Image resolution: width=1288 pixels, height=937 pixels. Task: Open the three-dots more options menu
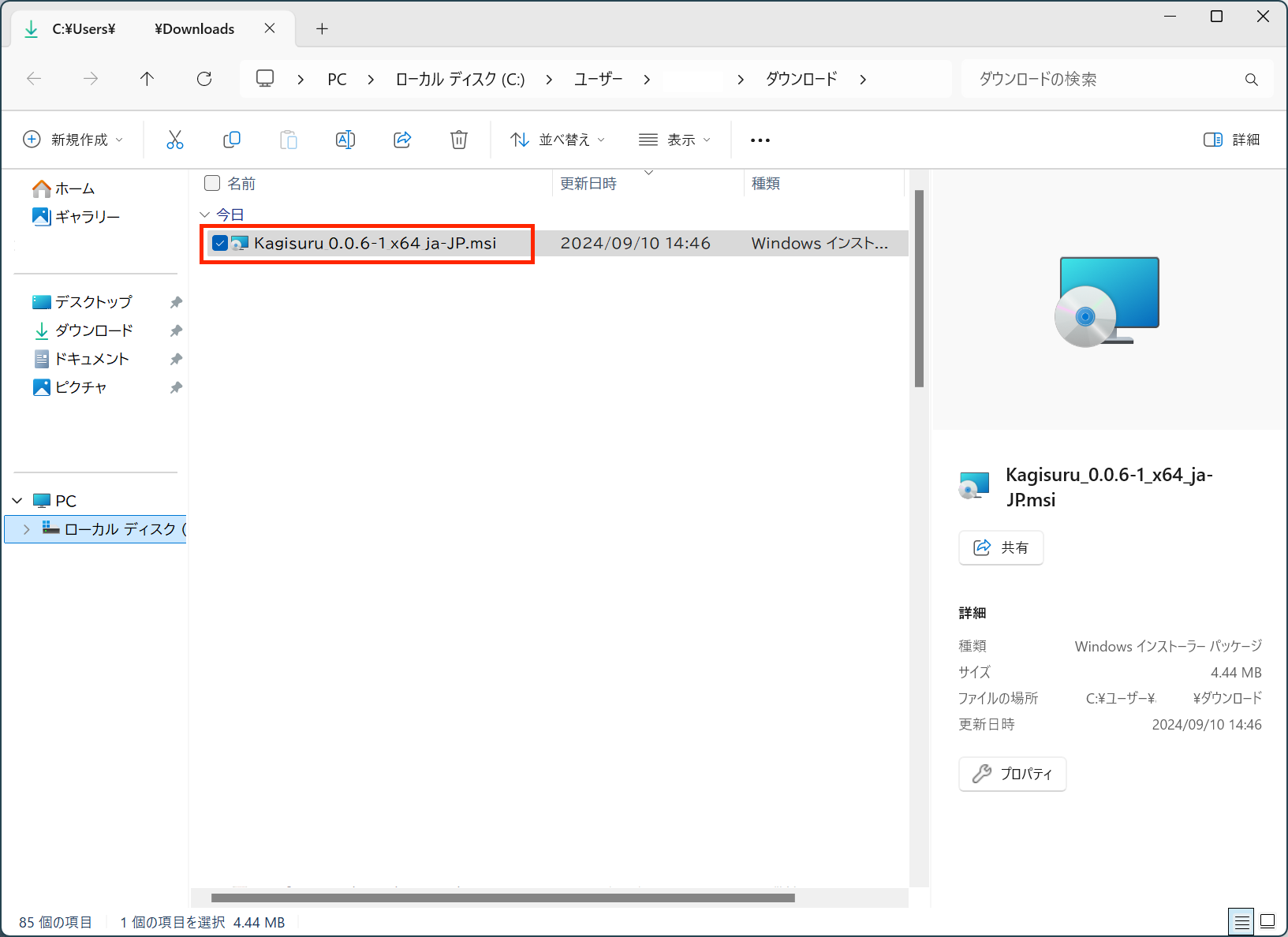tap(760, 140)
